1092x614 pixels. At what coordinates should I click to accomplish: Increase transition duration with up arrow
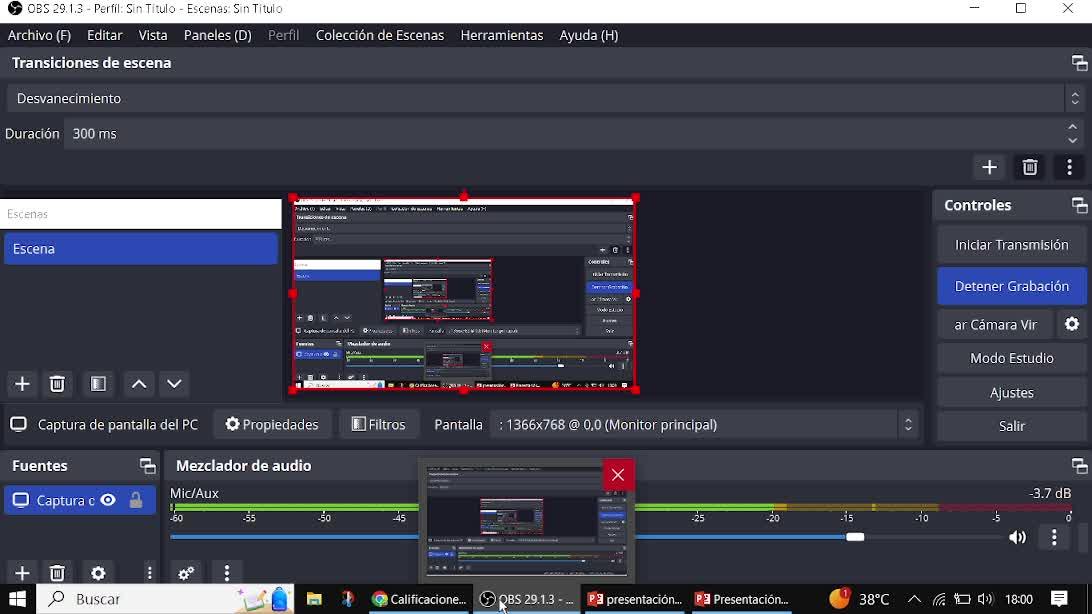(1072, 127)
